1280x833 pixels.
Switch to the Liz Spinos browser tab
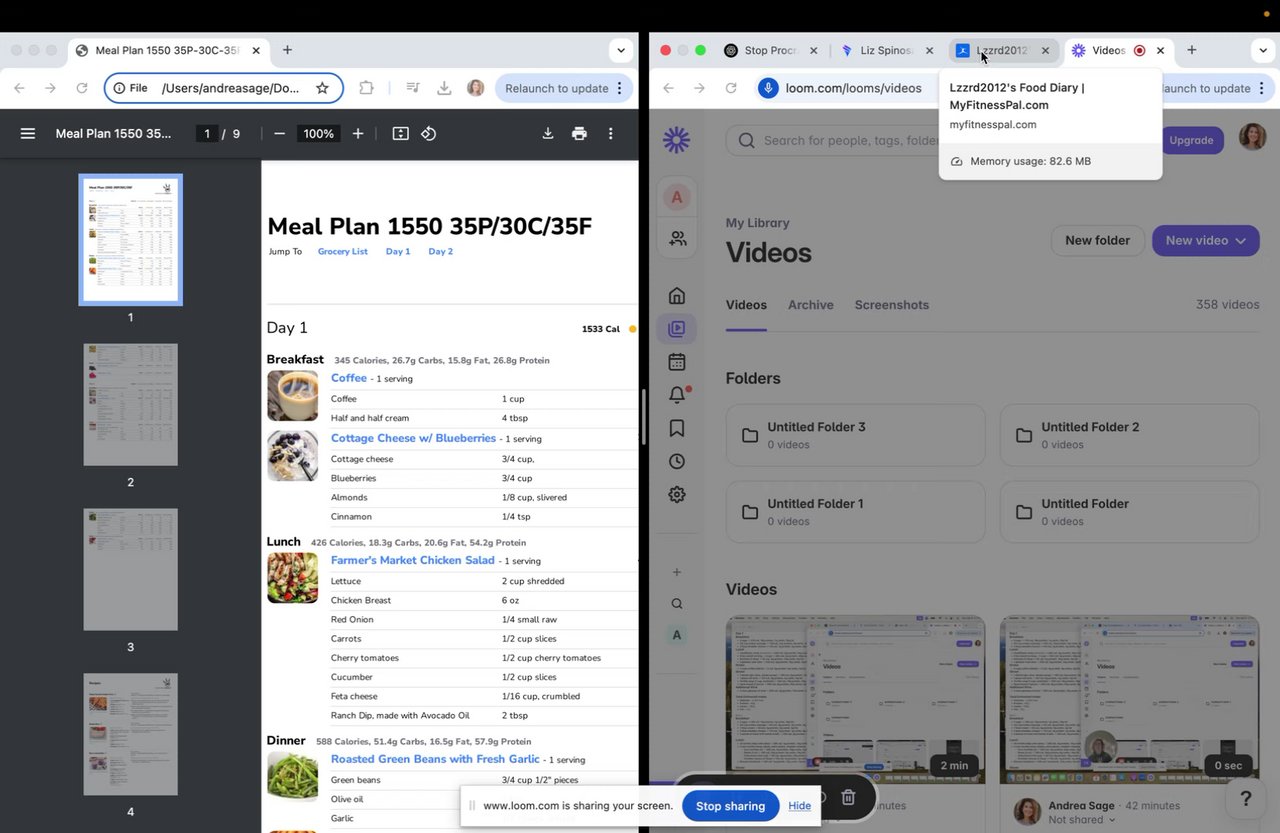886,50
